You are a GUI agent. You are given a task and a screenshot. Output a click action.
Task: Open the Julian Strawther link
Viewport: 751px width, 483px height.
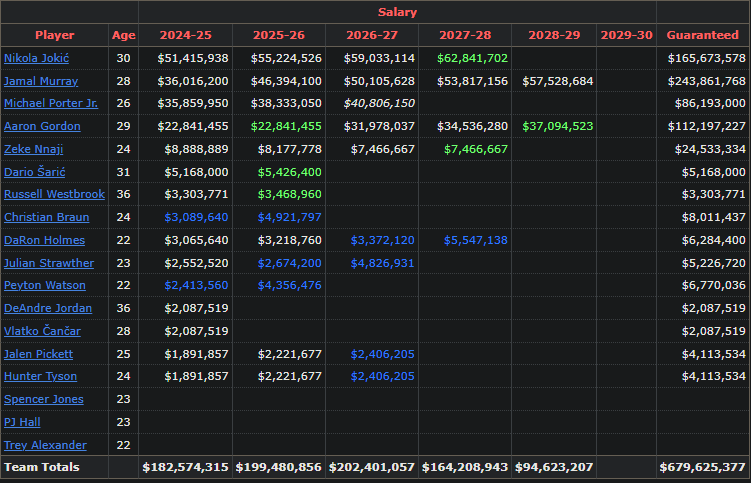pyautogui.click(x=49, y=263)
